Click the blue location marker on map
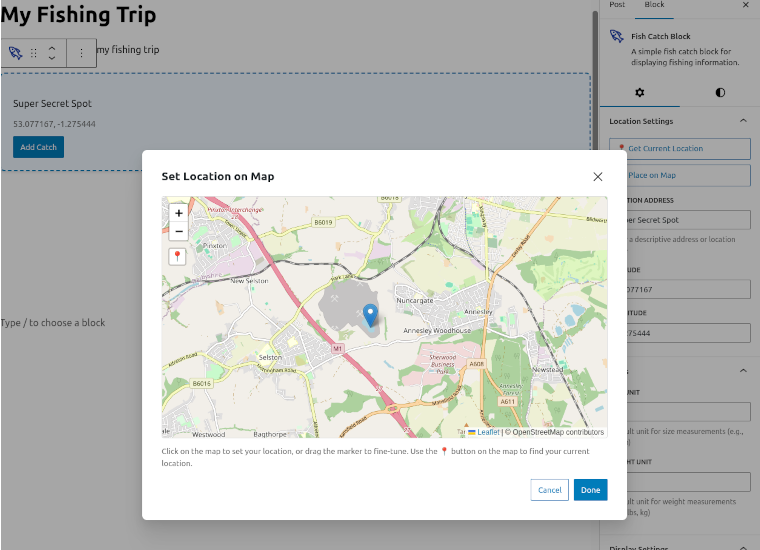This screenshot has height=550, width=760. click(370, 315)
